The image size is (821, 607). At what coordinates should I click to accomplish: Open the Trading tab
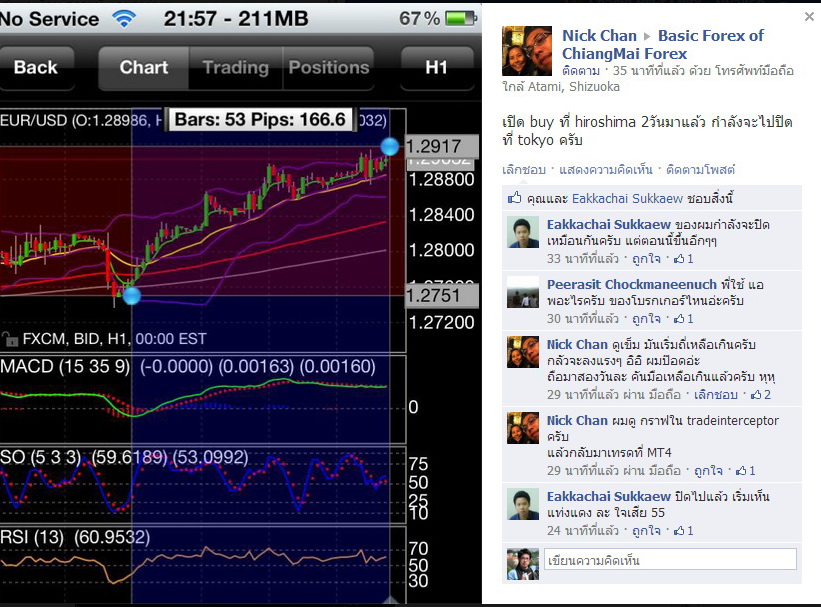[x=236, y=68]
